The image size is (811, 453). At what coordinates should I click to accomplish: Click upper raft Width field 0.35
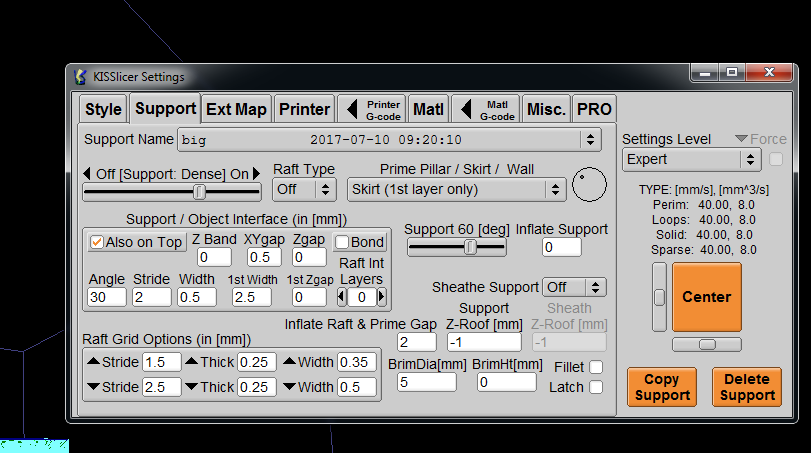click(x=357, y=362)
